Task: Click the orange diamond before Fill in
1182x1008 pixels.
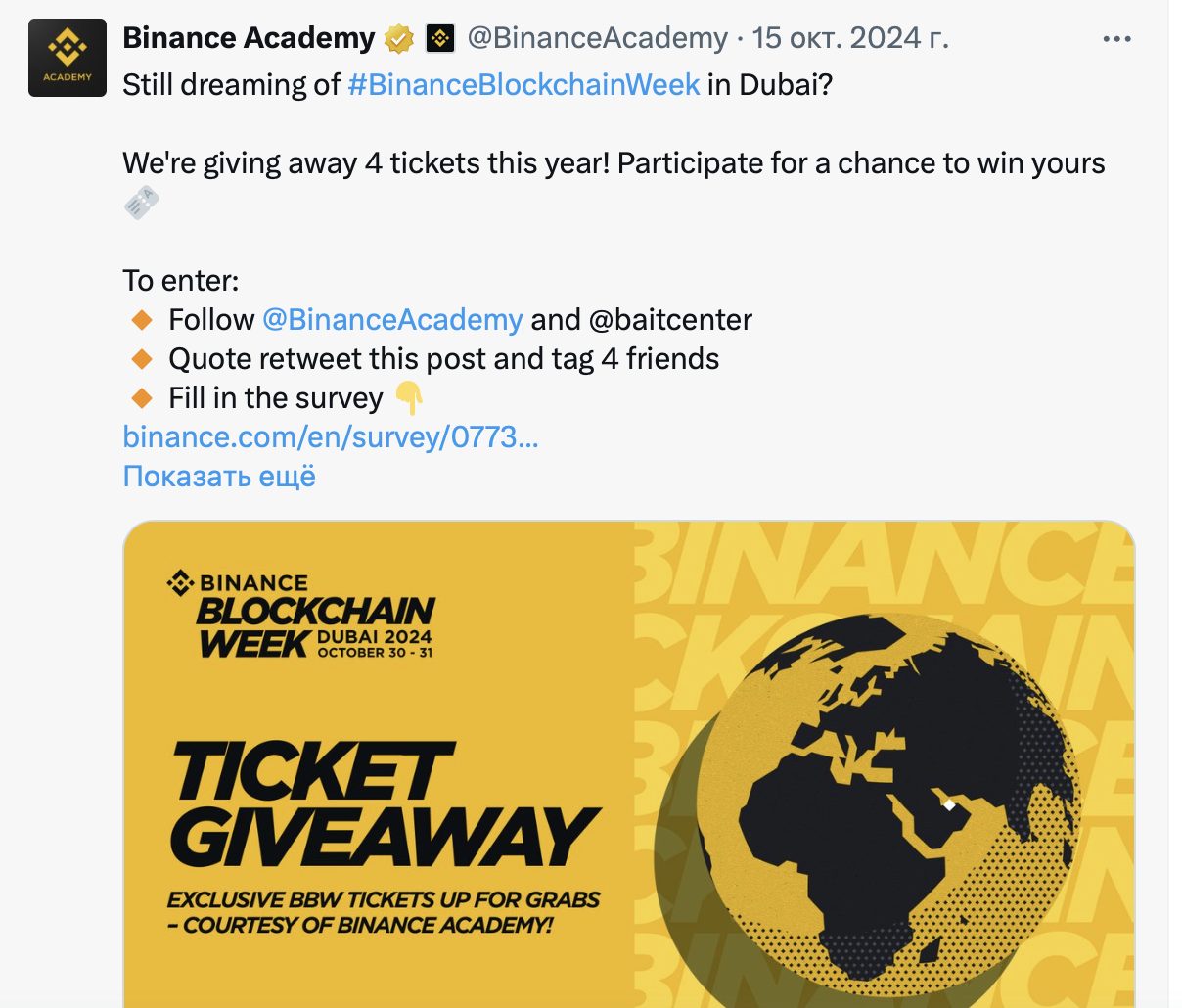Action: (x=142, y=398)
